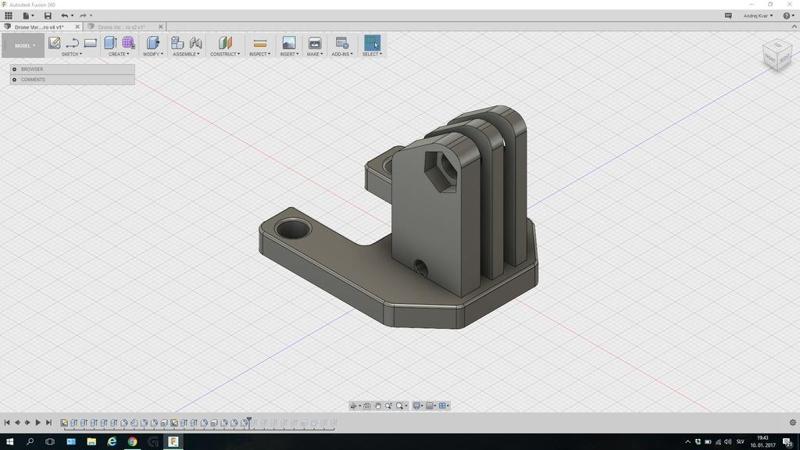The image size is (800, 450).
Task: Click the Save icon in top bar
Action: (48, 16)
